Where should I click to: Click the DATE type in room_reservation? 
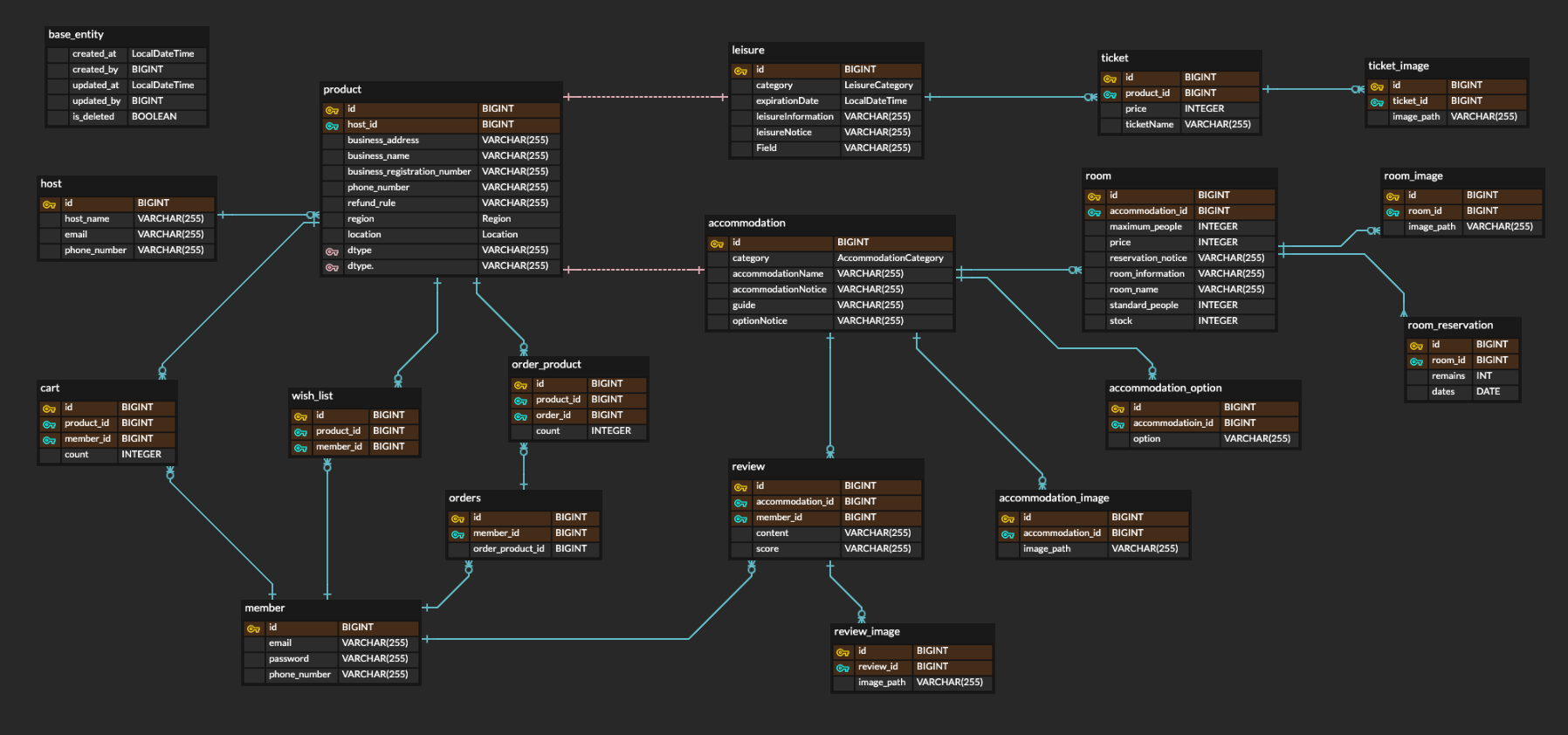pos(1488,391)
